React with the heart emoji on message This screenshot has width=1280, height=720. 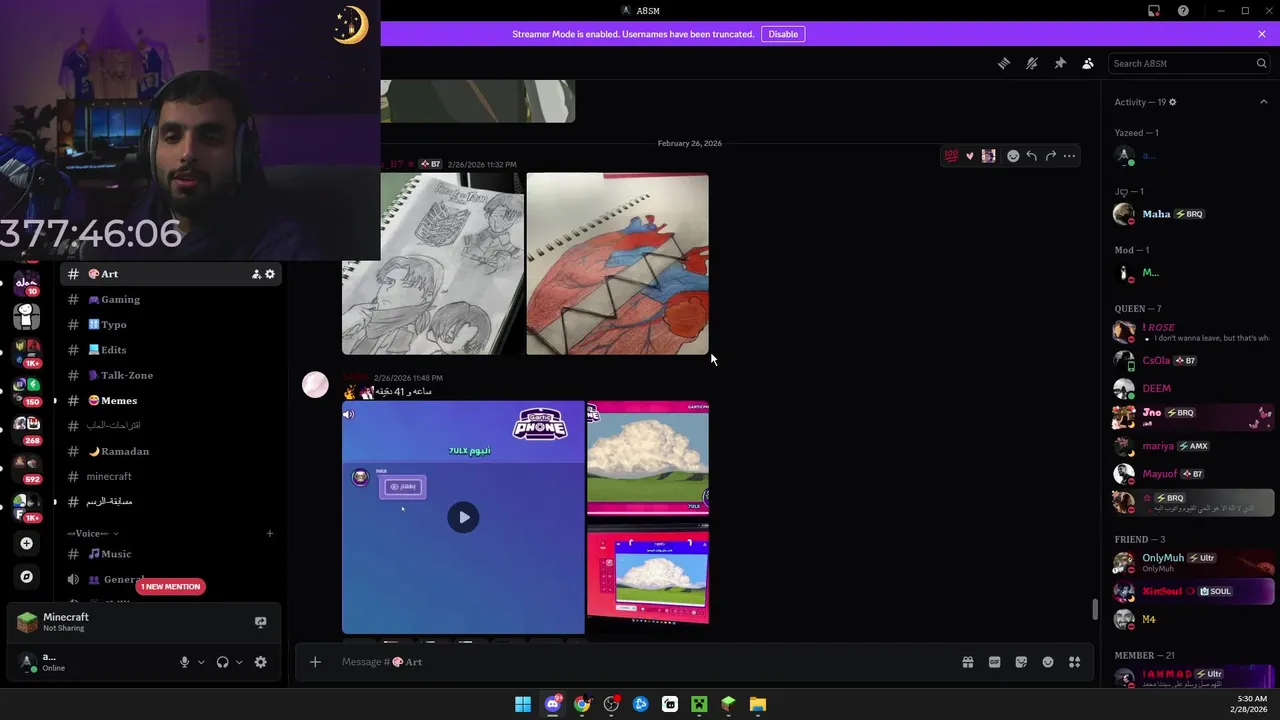[969, 156]
